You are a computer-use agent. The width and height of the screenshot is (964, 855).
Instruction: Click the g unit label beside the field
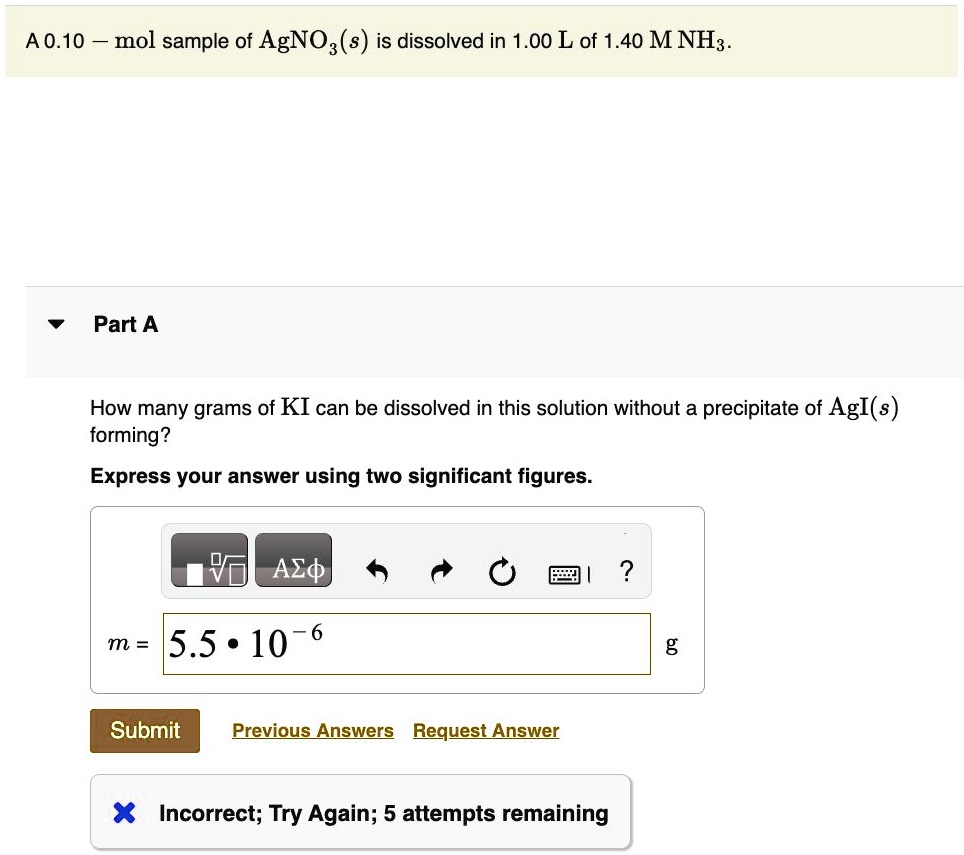tap(671, 645)
